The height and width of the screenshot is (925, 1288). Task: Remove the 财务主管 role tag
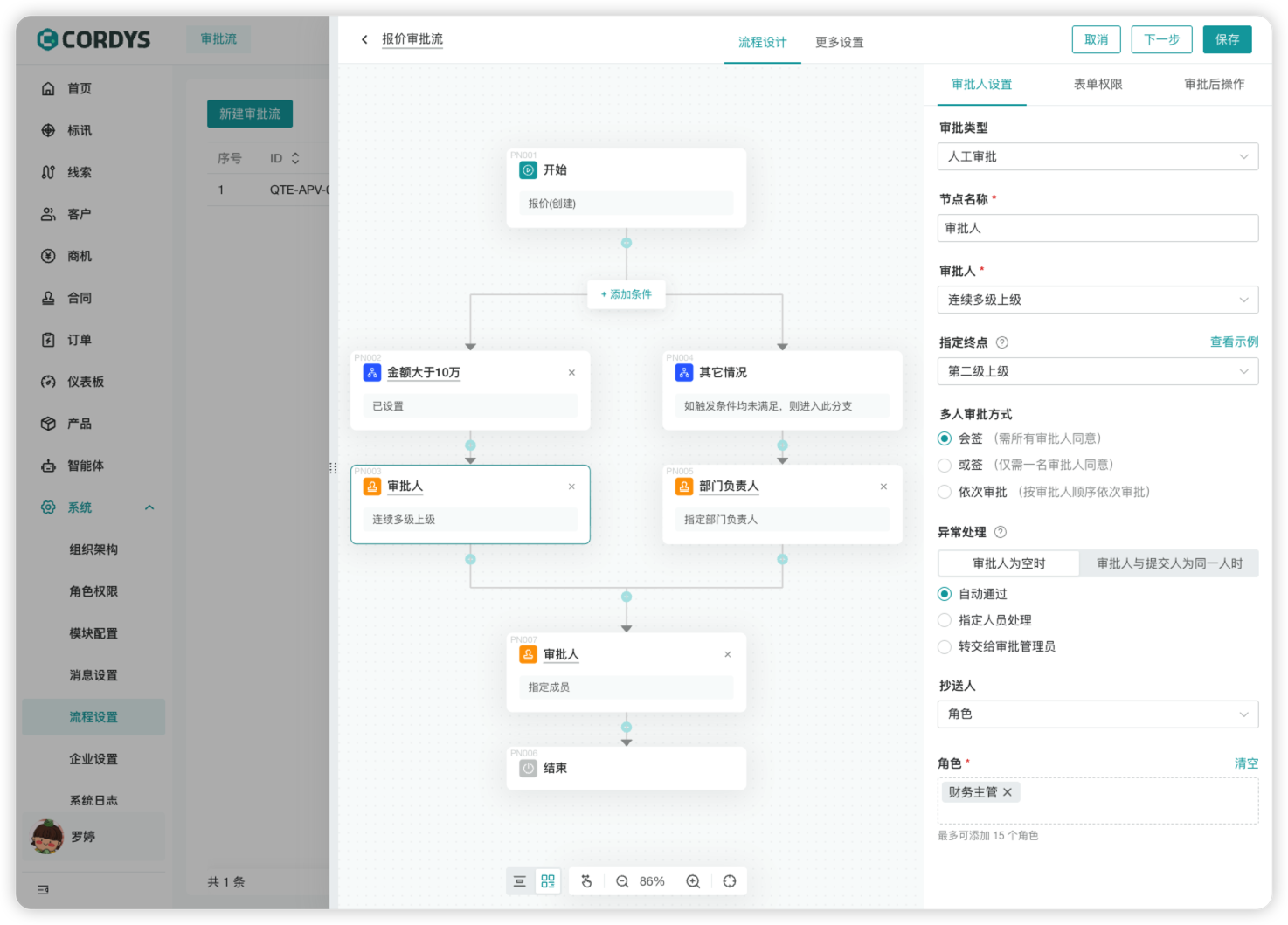coord(1008,792)
